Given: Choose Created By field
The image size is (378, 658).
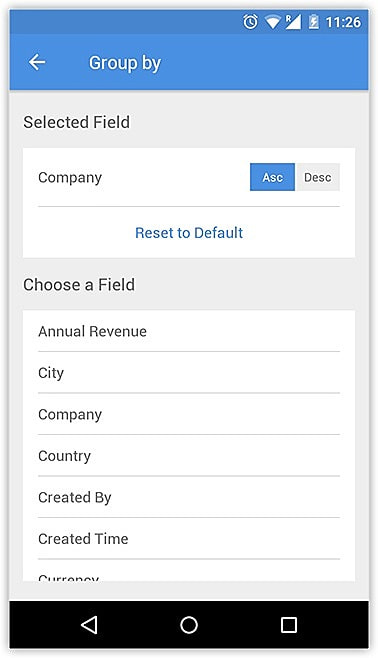Looking at the screenshot, I should tap(189, 497).
